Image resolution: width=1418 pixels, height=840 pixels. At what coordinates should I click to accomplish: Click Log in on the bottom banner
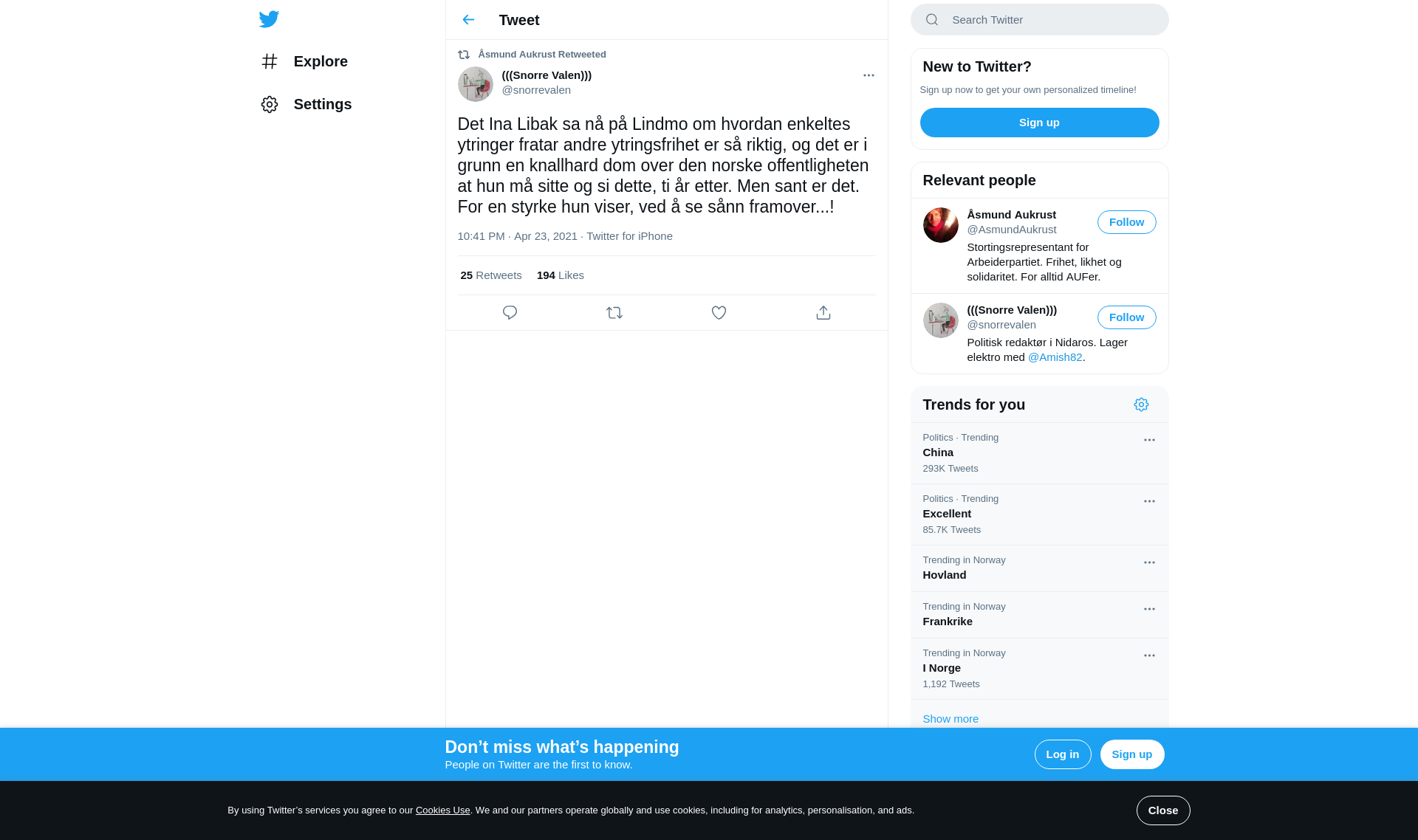pyautogui.click(x=1062, y=754)
